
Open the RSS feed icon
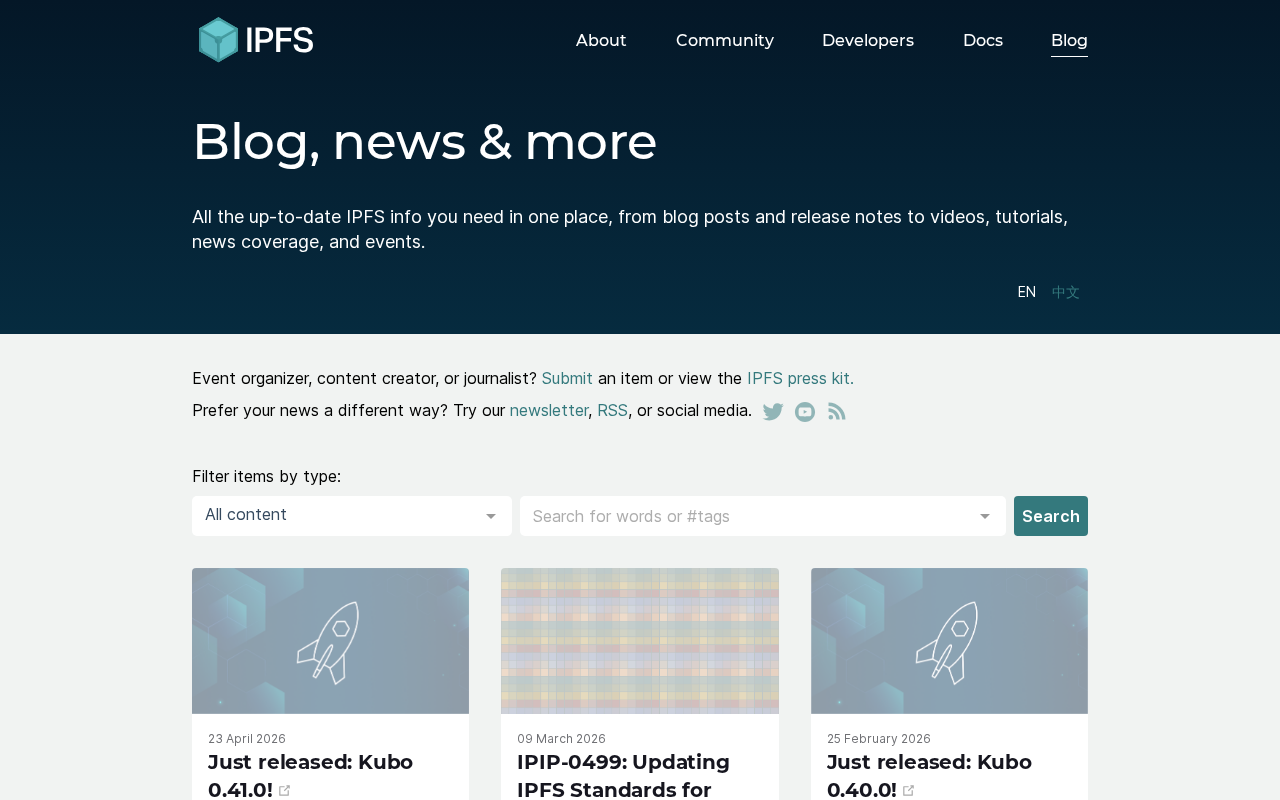[x=837, y=412]
